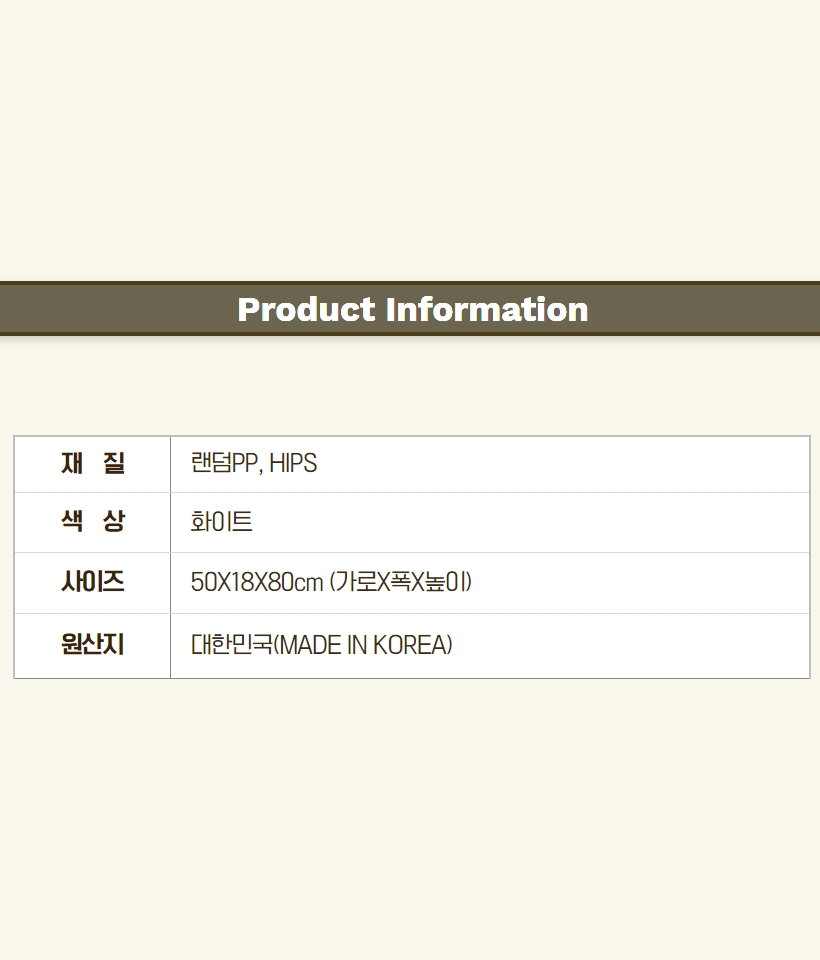Click the 색상 label cell

(x=92, y=522)
